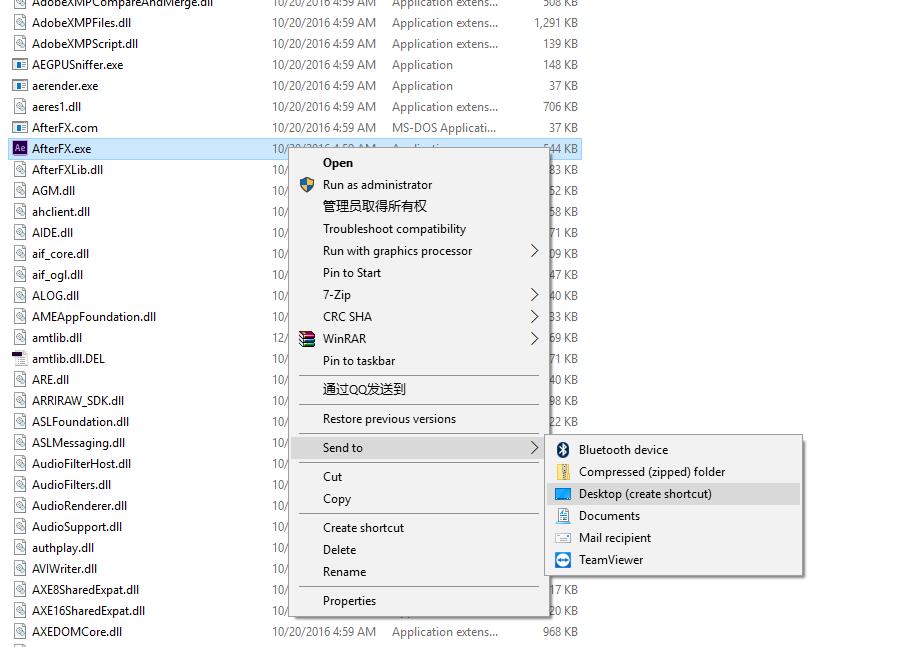This screenshot has height=647, width=911.
Task: Select the file name AudioFilterHost.dll
Action: coord(81,463)
